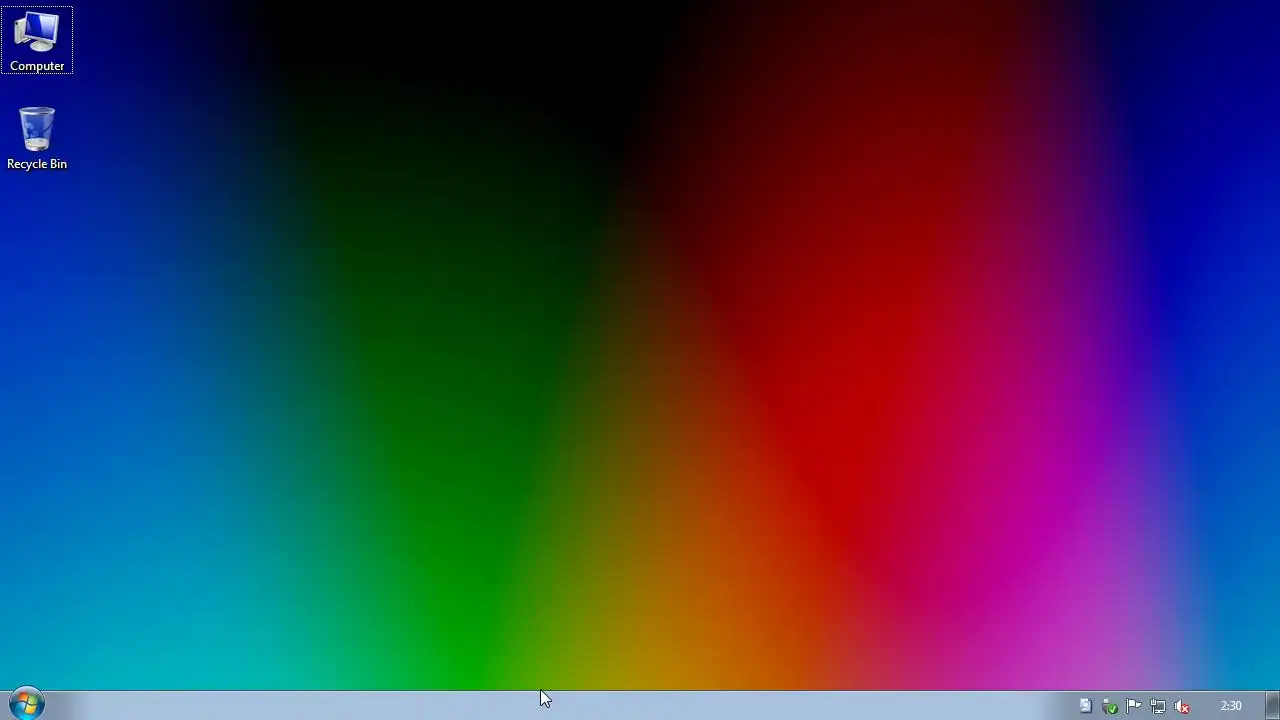Open the network connection tray icon
The width and height of the screenshot is (1280, 720).
[1158, 706]
